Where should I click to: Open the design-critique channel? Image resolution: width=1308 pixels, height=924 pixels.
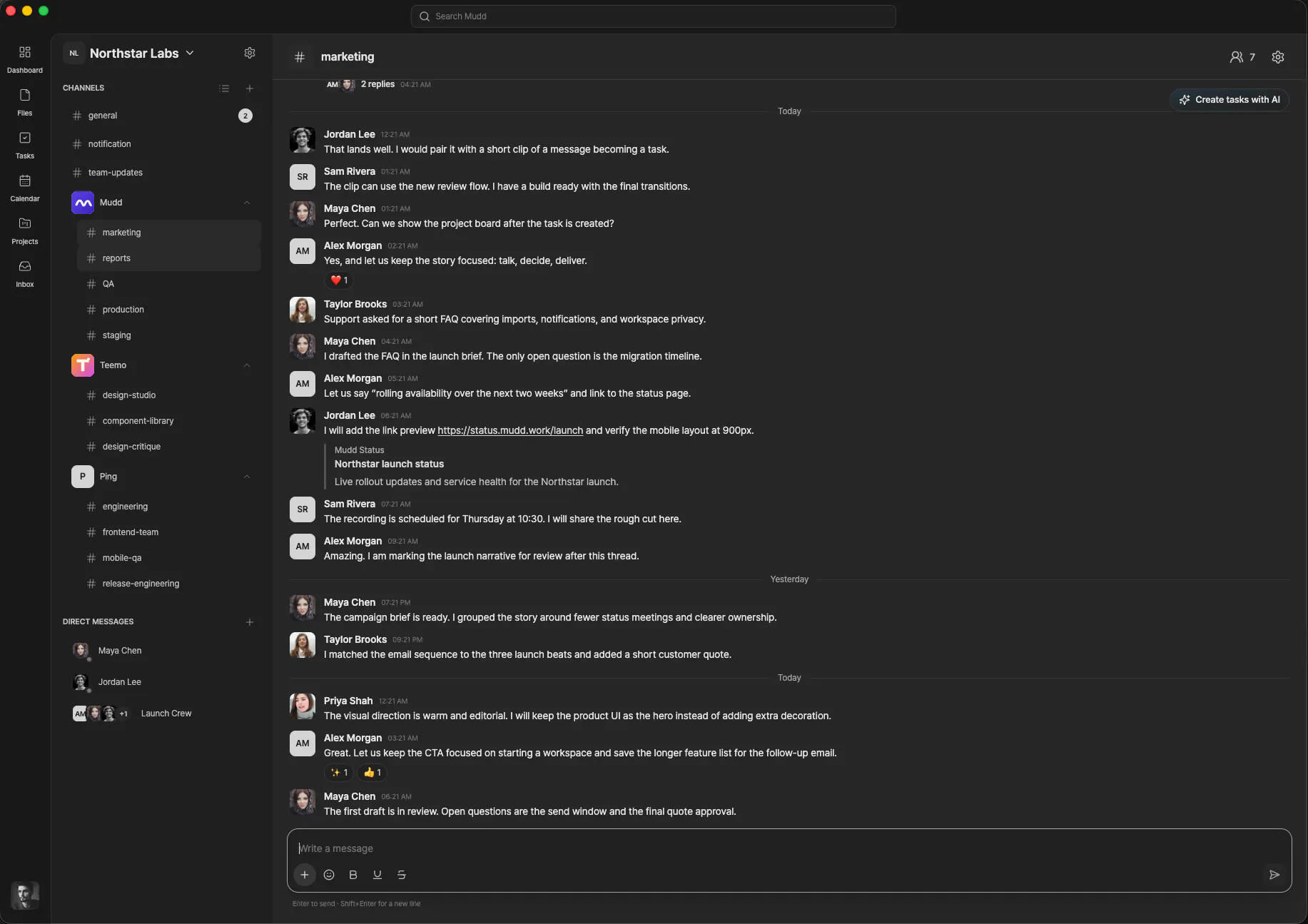tap(169, 447)
